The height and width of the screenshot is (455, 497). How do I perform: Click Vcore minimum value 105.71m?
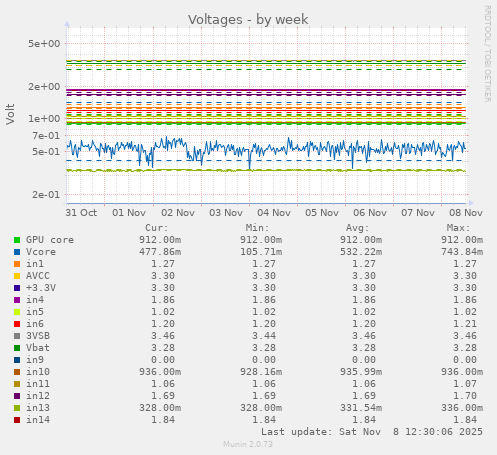[261, 252]
